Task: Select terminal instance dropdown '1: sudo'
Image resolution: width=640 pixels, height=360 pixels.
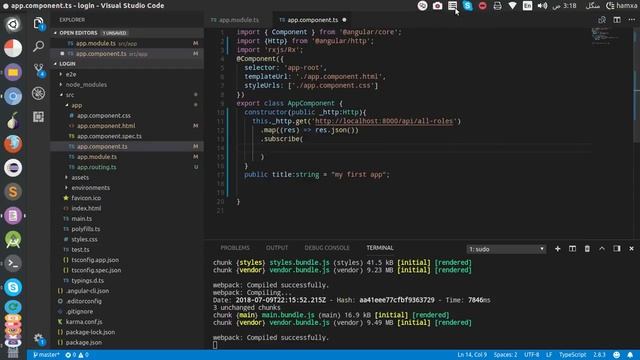Action: point(506,249)
